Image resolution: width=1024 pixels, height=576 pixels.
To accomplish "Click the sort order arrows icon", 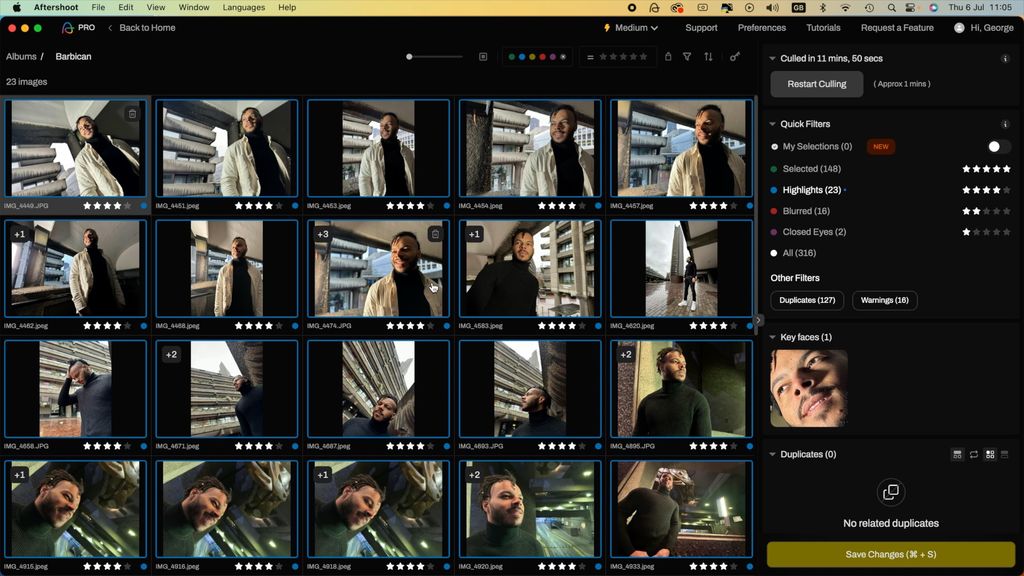I will [x=710, y=57].
